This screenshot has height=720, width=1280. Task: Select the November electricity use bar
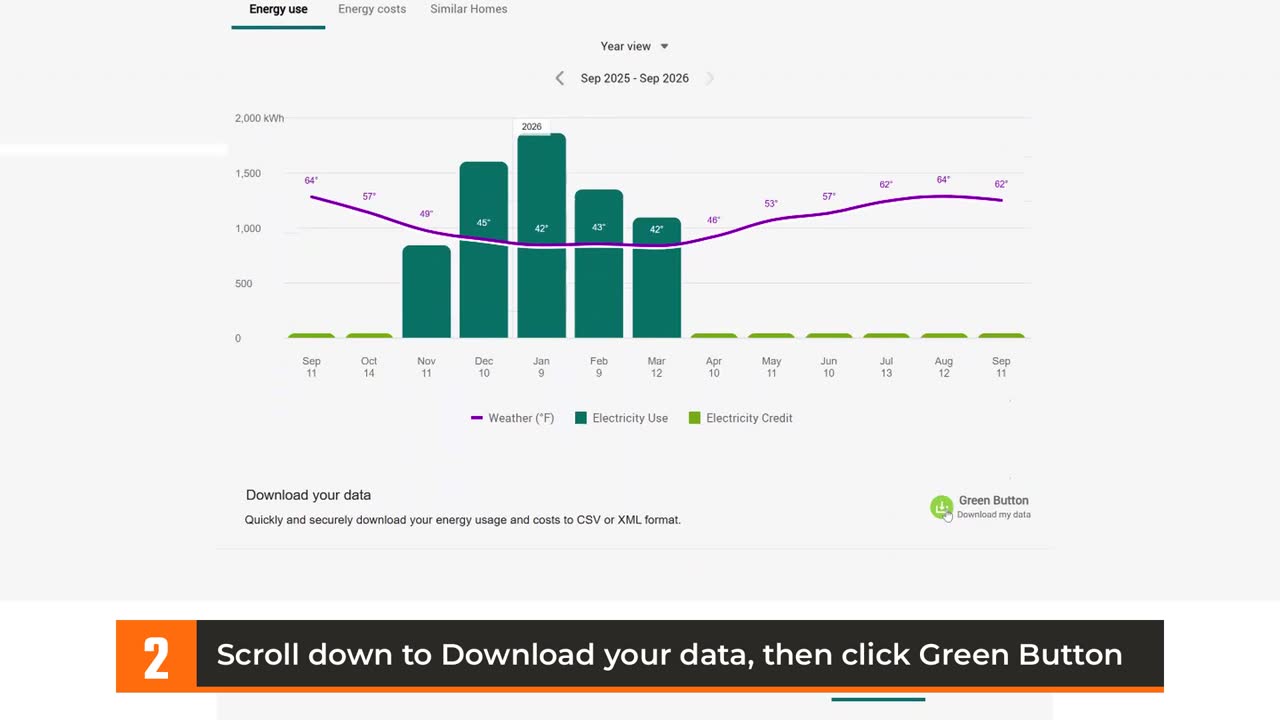(x=426, y=292)
